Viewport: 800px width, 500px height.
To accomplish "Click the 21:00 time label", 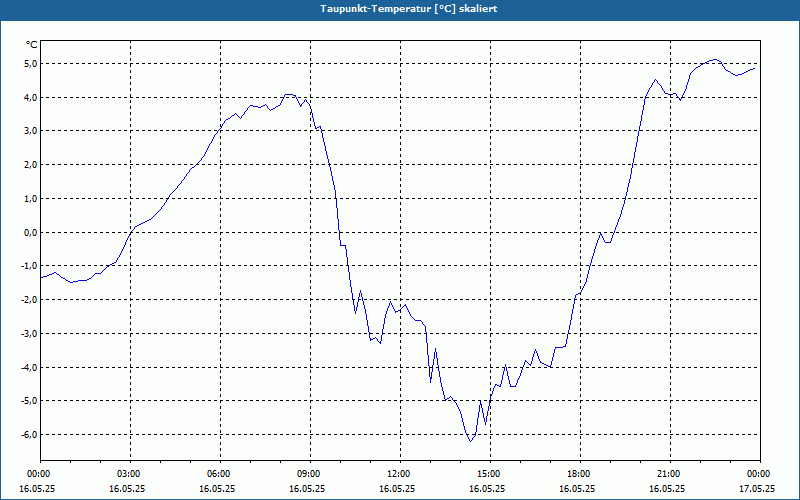I will 669,474.
